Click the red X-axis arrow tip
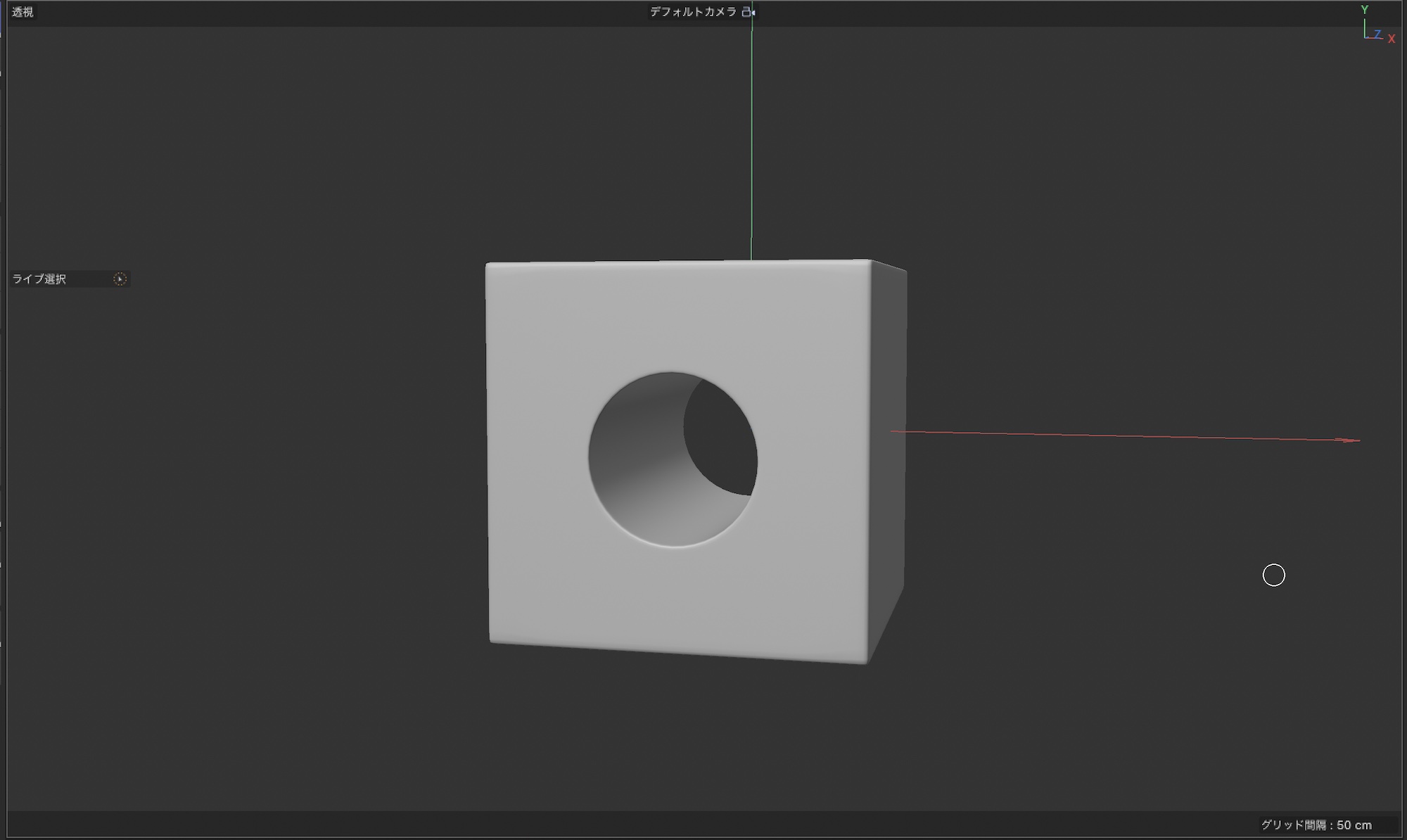 click(x=1355, y=440)
